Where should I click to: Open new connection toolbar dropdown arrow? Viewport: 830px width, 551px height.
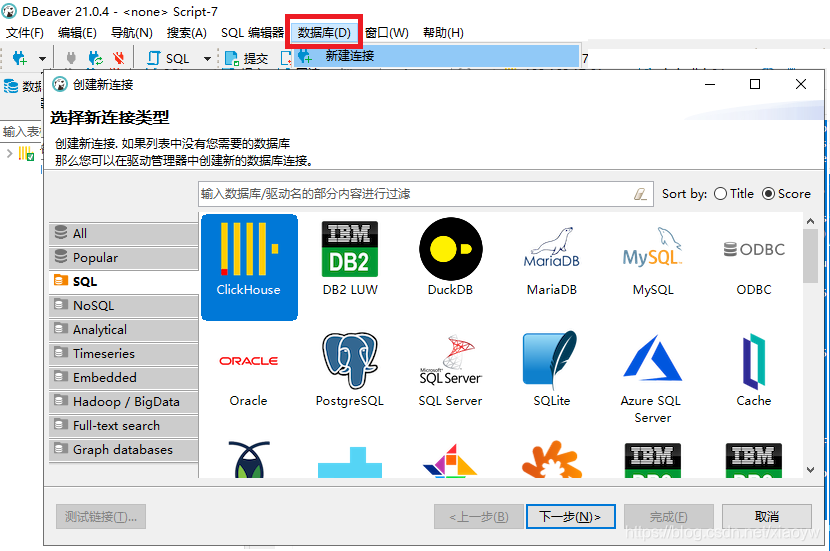pyautogui.click(x=42, y=58)
